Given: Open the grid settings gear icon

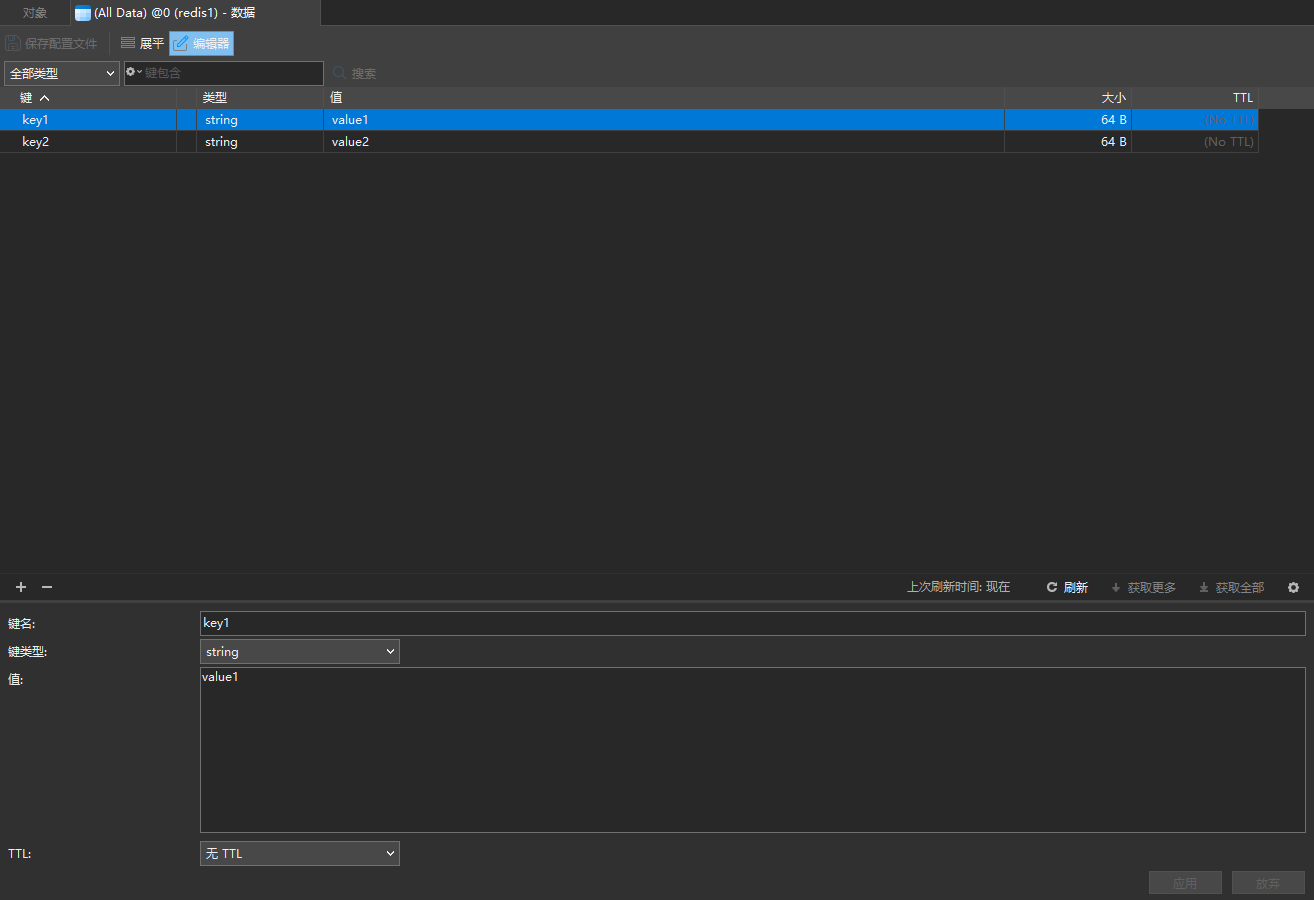Looking at the screenshot, I should coord(1293,587).
